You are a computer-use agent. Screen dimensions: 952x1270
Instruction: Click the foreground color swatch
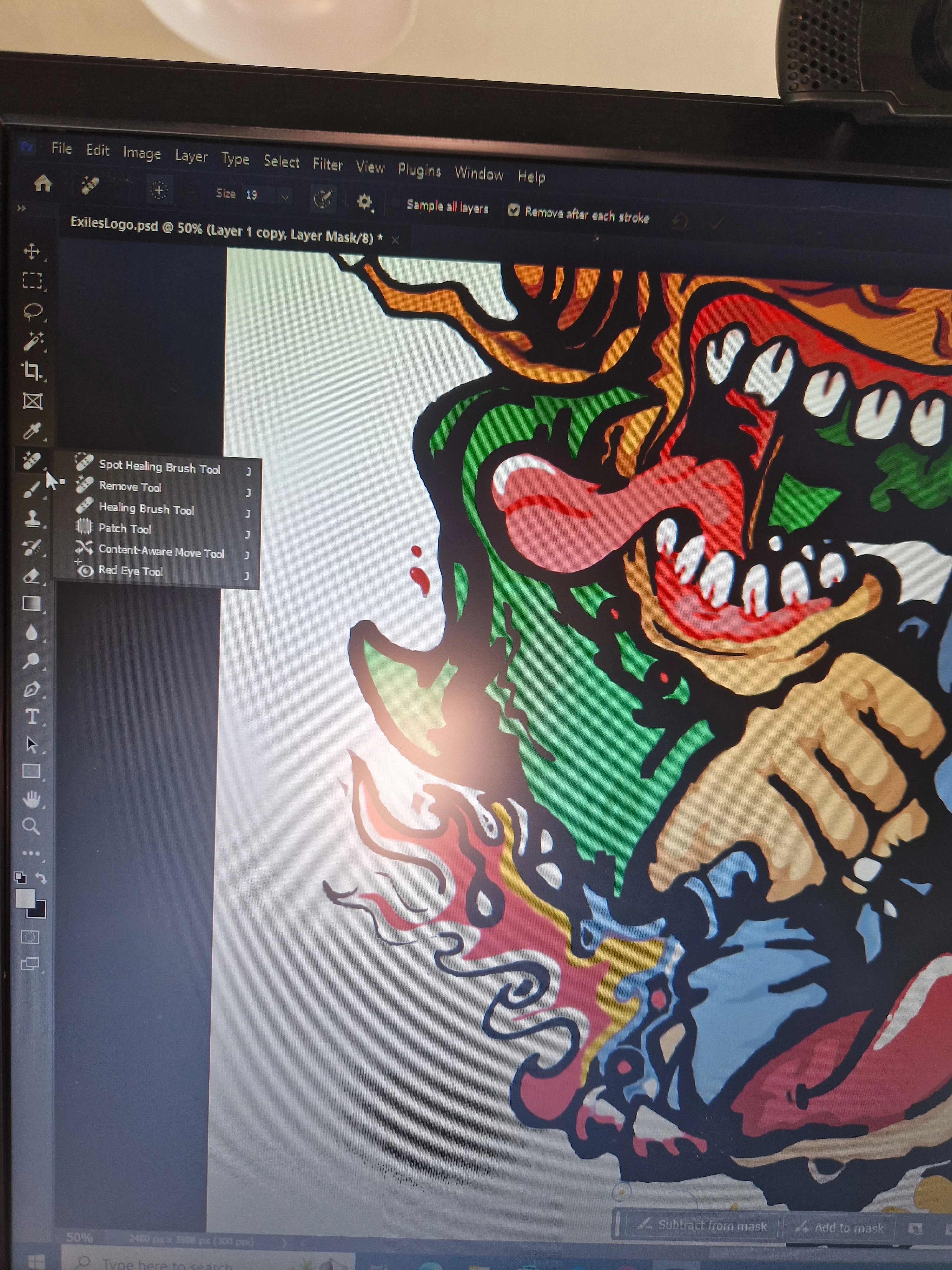tap(25, 899)
